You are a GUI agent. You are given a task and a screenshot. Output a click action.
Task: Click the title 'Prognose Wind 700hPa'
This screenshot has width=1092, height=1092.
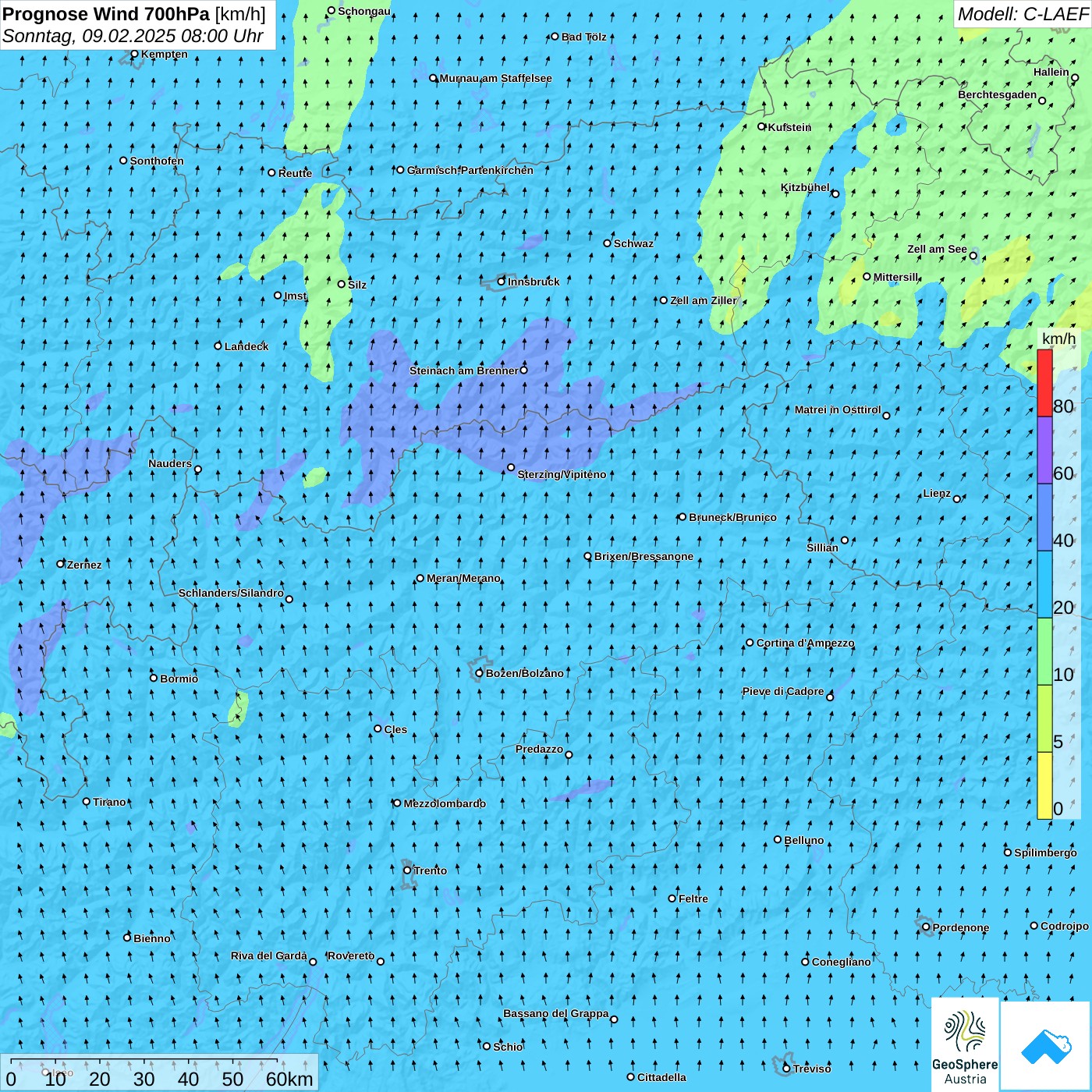pyautogui.click(x=106, y=13)
